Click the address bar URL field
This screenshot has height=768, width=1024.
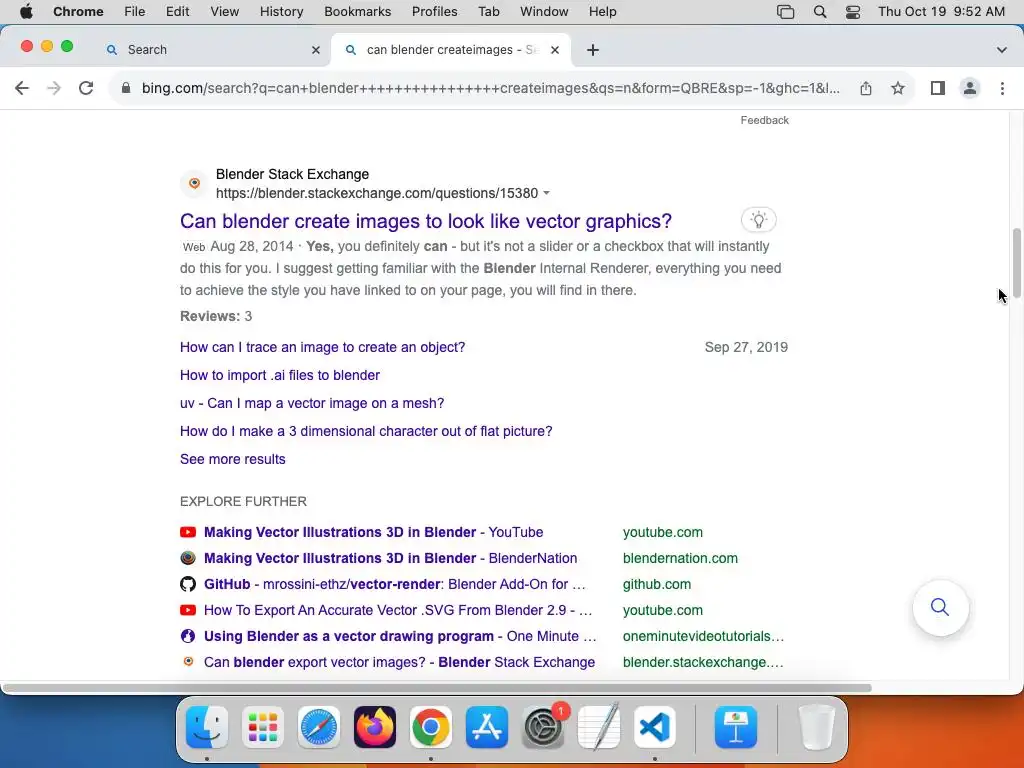coord(490,88)
